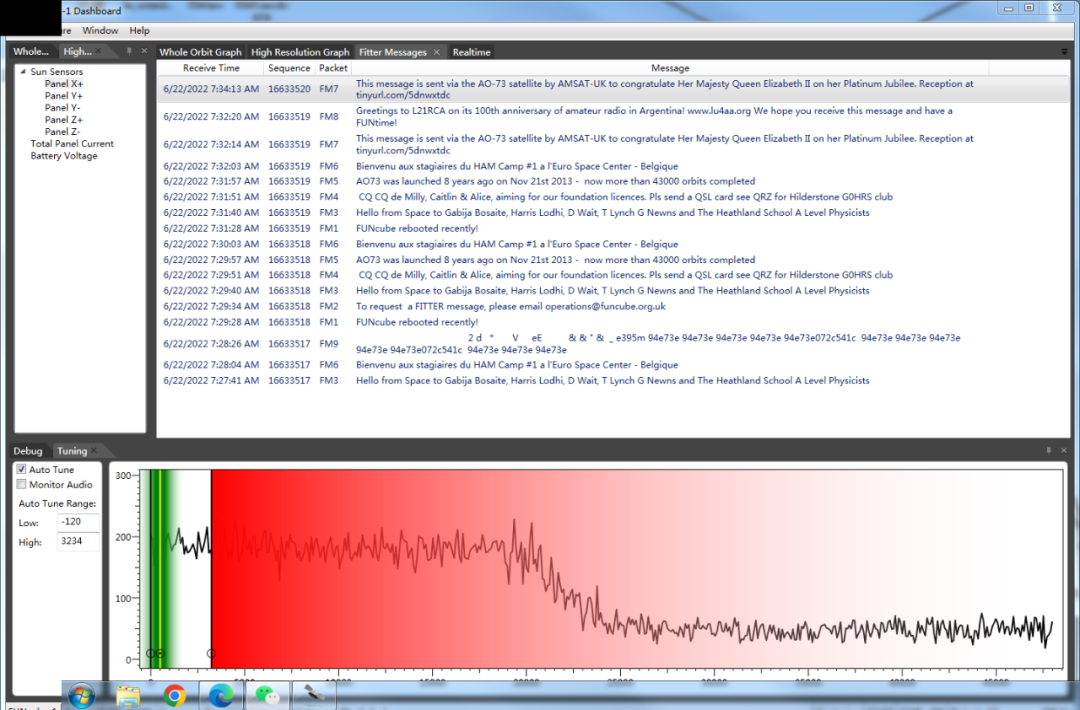Select the 7:31:28 AM FUNcube rebooted message
Image resolution: width=1080 pixels, height=710 pixels.
pos(614,229)
